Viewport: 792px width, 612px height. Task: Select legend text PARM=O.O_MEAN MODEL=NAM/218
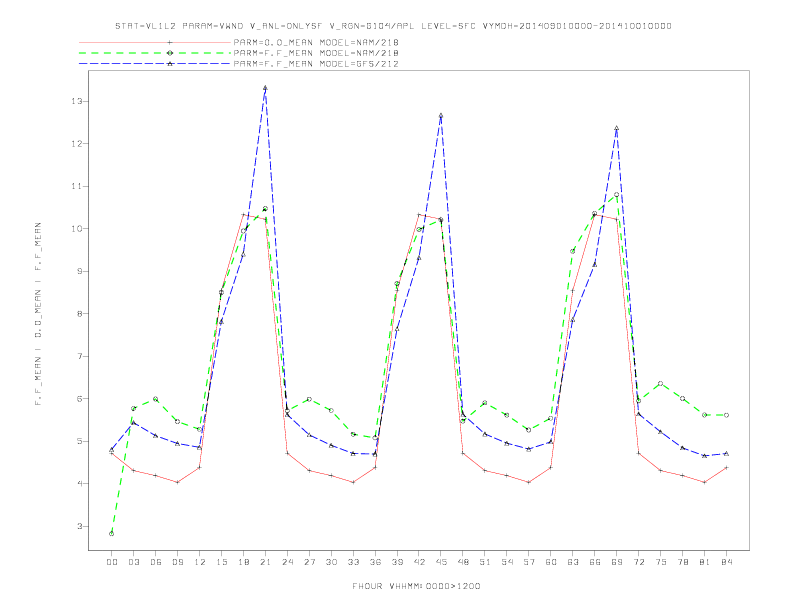pyautogui.click(x=316, y=42)
